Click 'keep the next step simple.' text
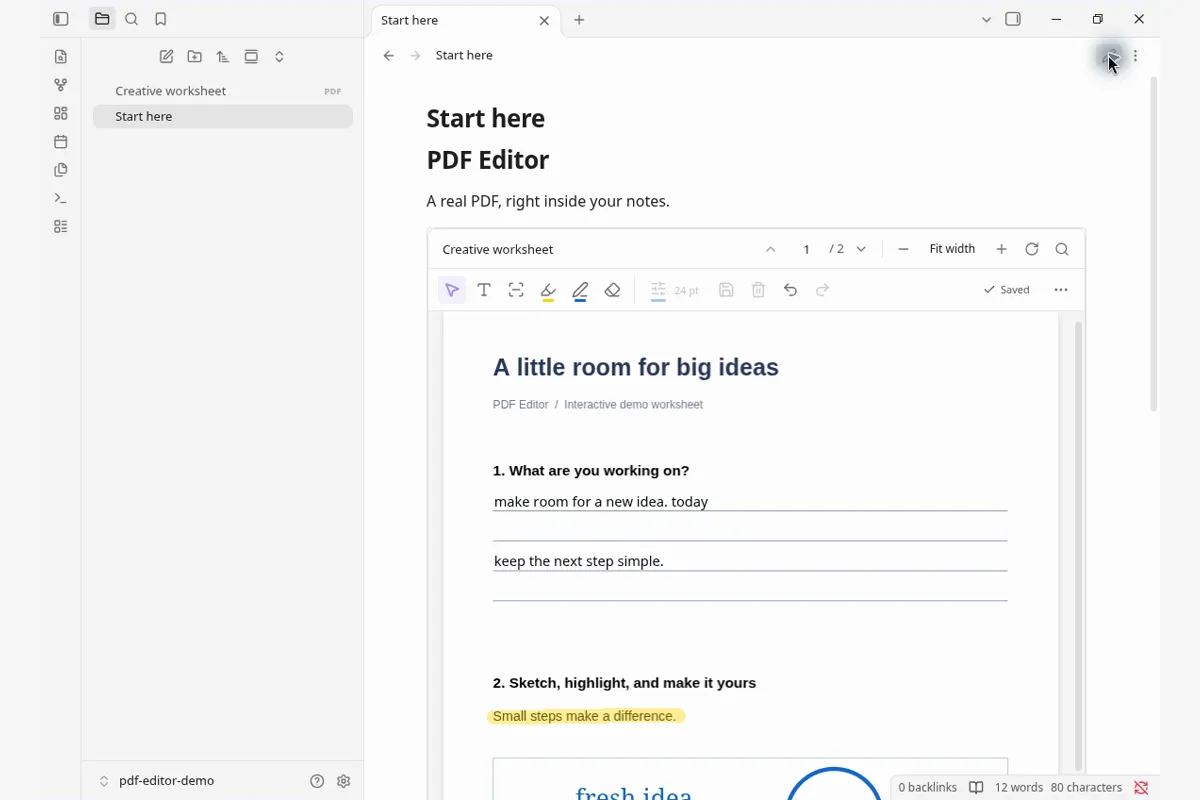The width and height of the screenshot is (1200, 800). pos(579,561)
